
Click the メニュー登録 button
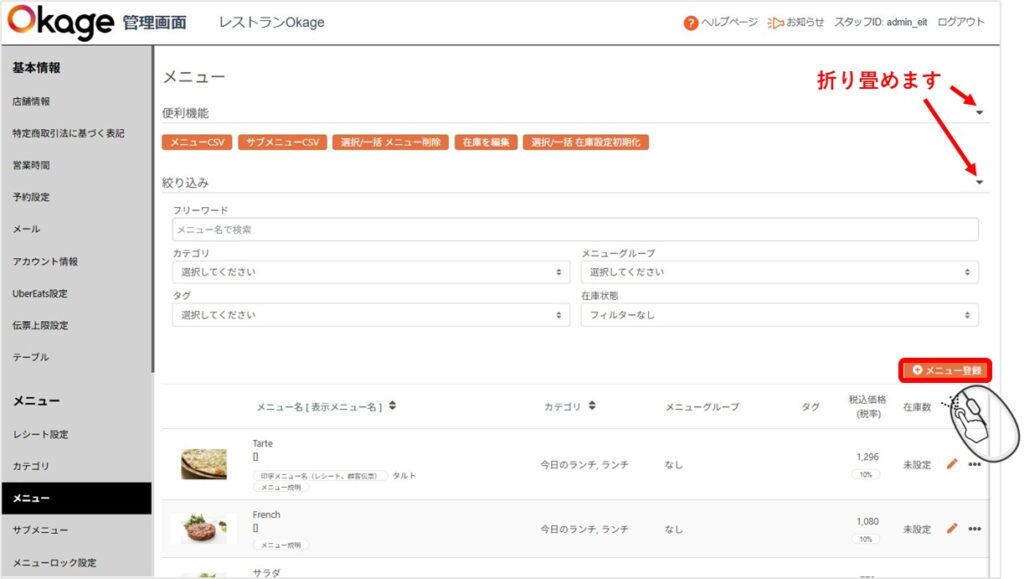click(946, 370)
